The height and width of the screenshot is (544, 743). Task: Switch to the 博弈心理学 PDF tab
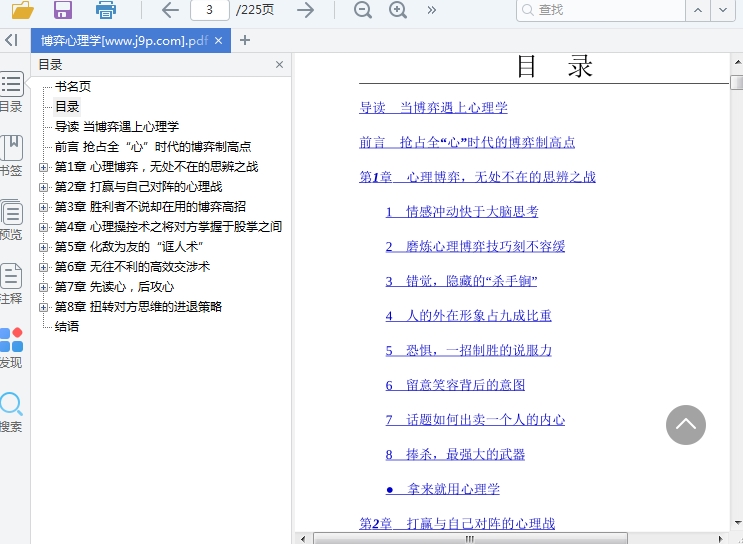click(x=124, y=41)
